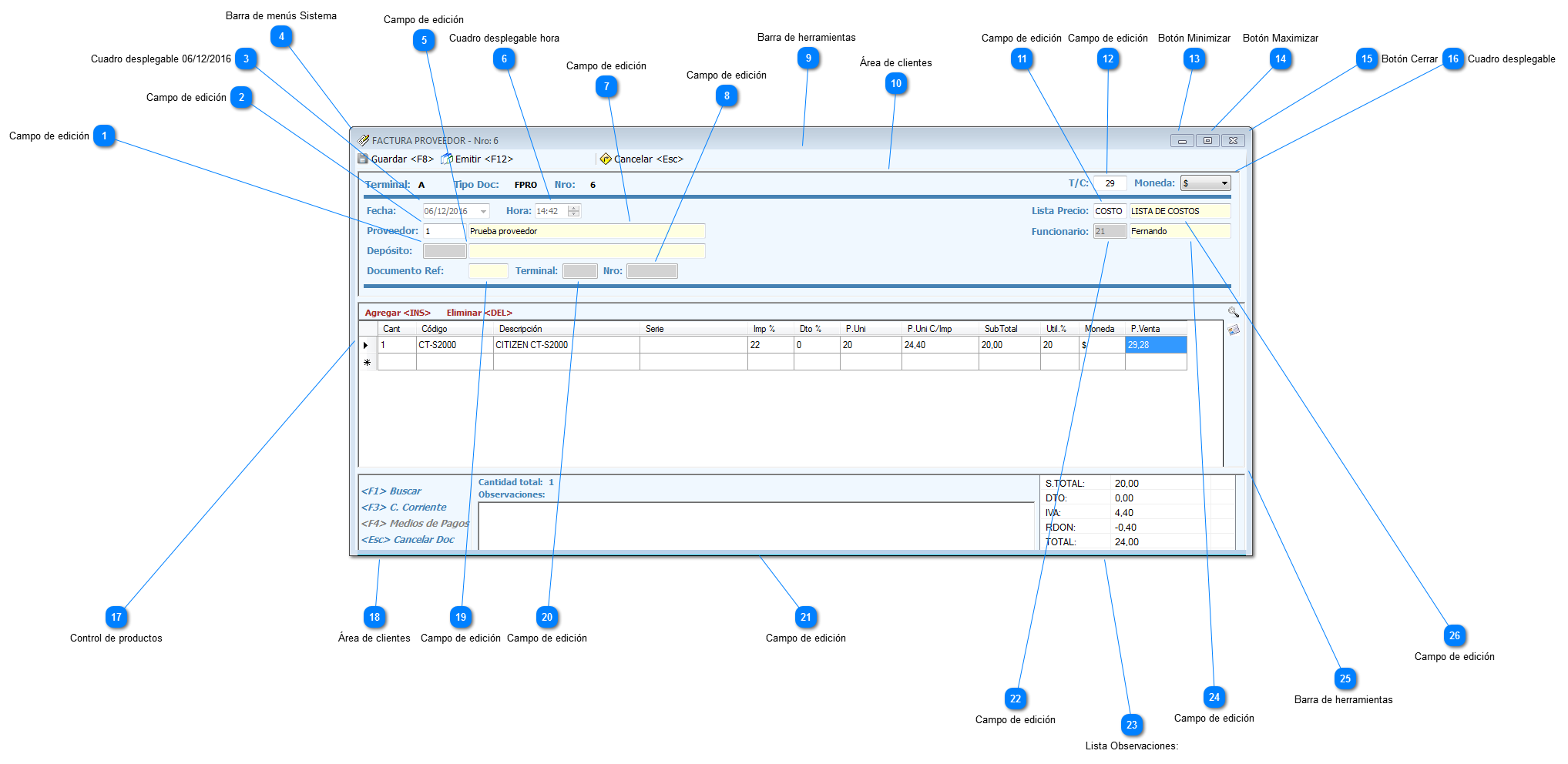Select the SubTotal cell showing 20,00
Image resolution: width=1568 pixels, height=764 pixels.
(x=1009, y=345)
